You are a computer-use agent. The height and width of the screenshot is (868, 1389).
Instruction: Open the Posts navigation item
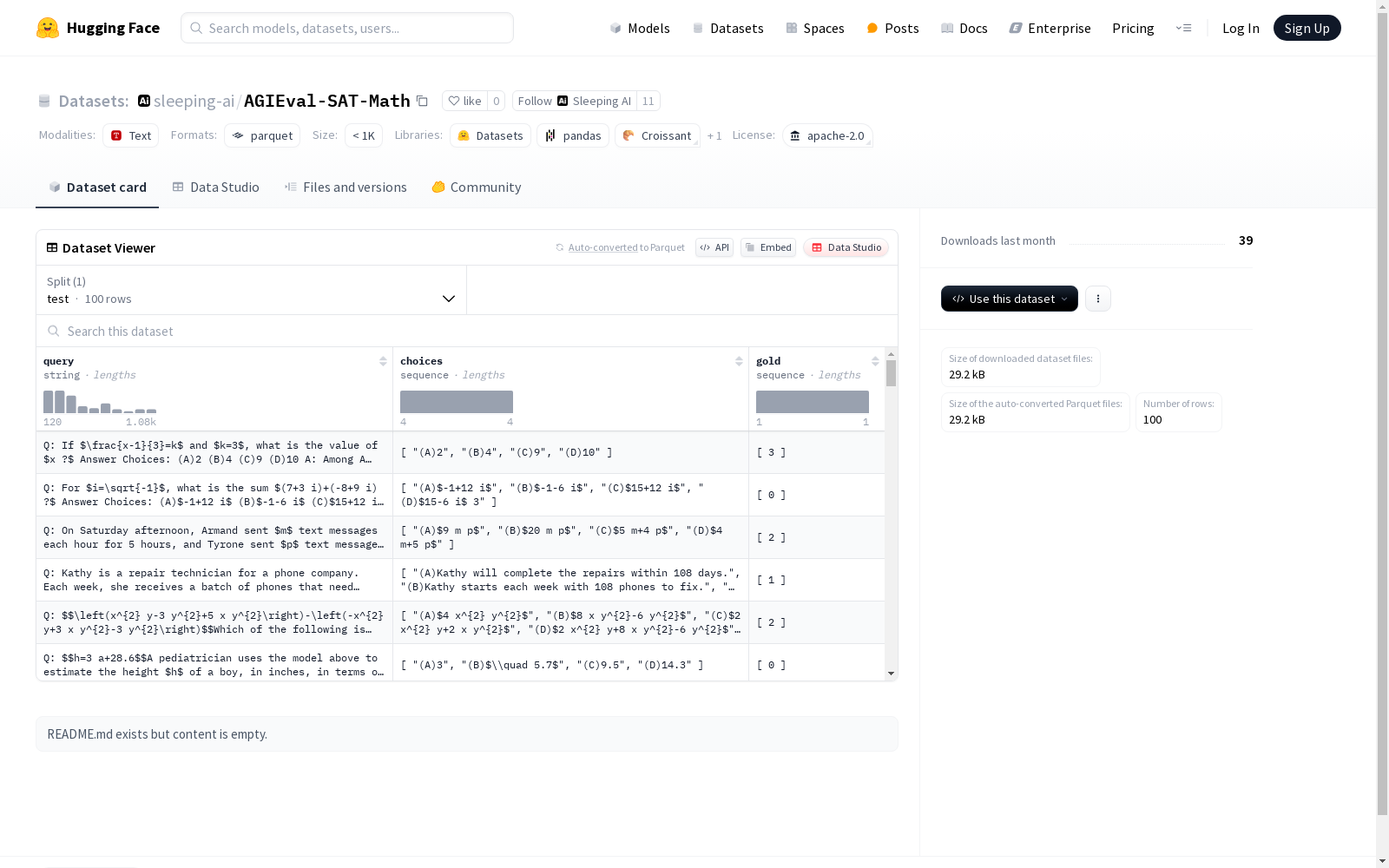click(x=892, y=28)
